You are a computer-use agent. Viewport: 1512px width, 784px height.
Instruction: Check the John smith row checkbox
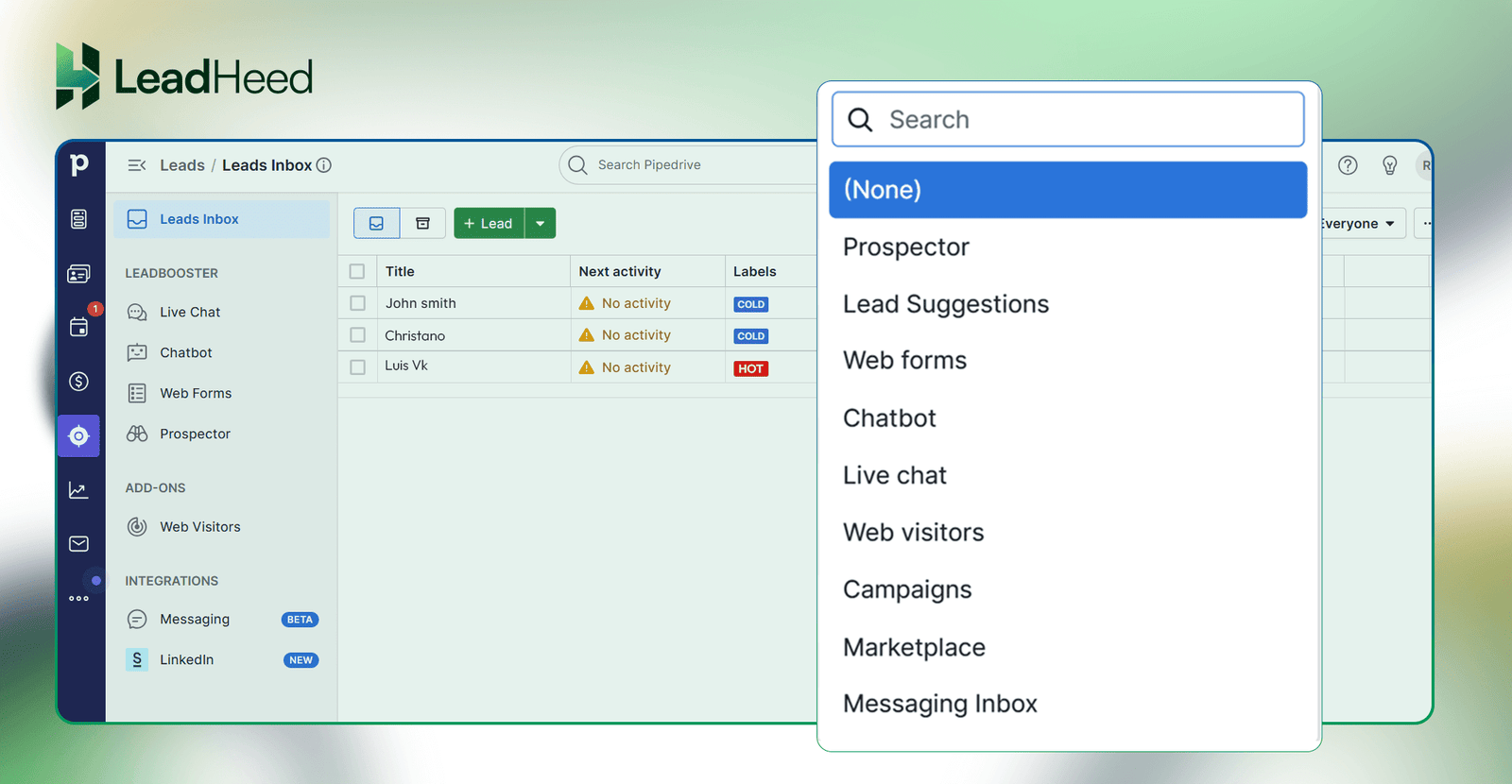point(357,303)
